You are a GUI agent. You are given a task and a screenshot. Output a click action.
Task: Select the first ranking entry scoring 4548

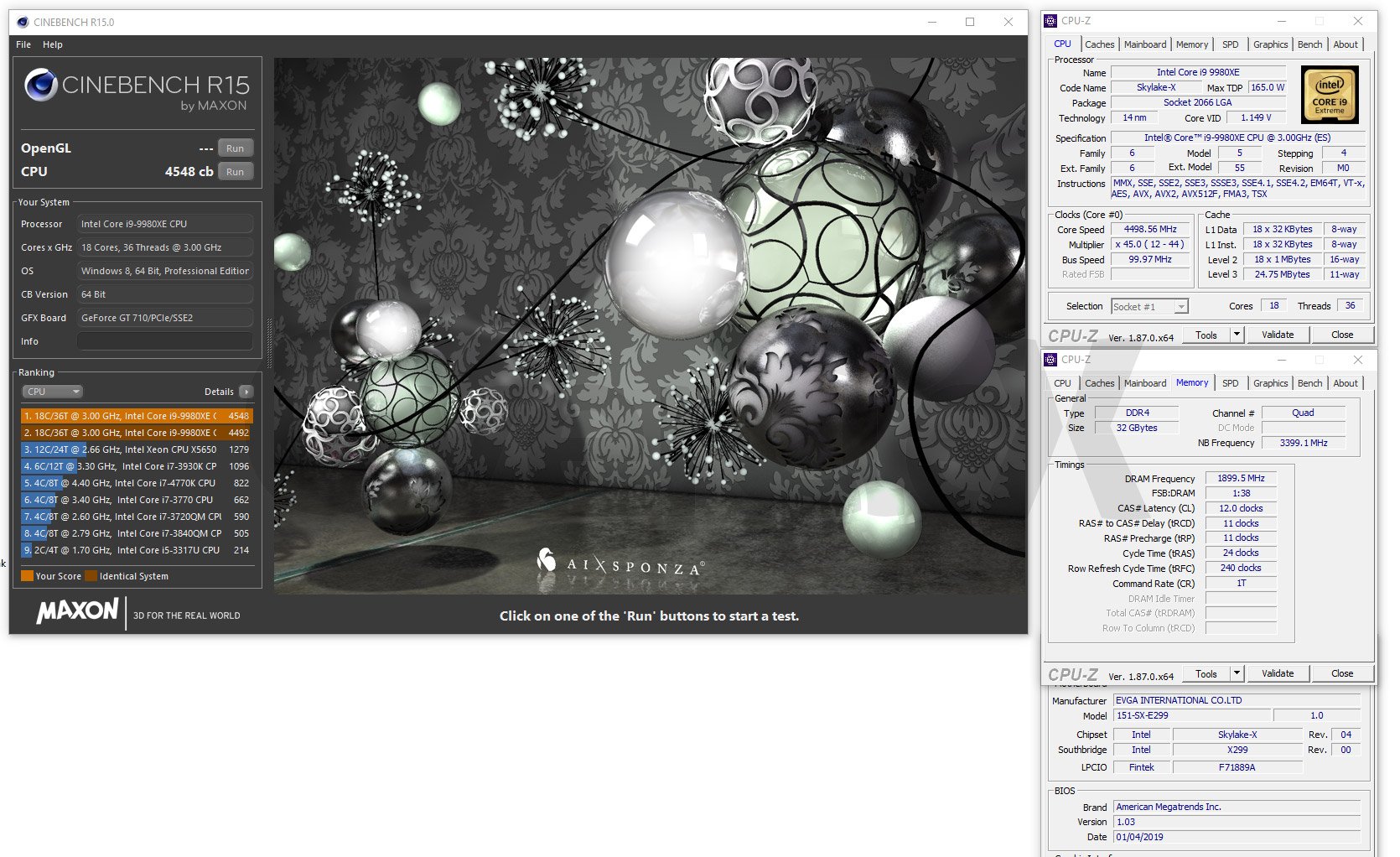[x=136, y=416]
